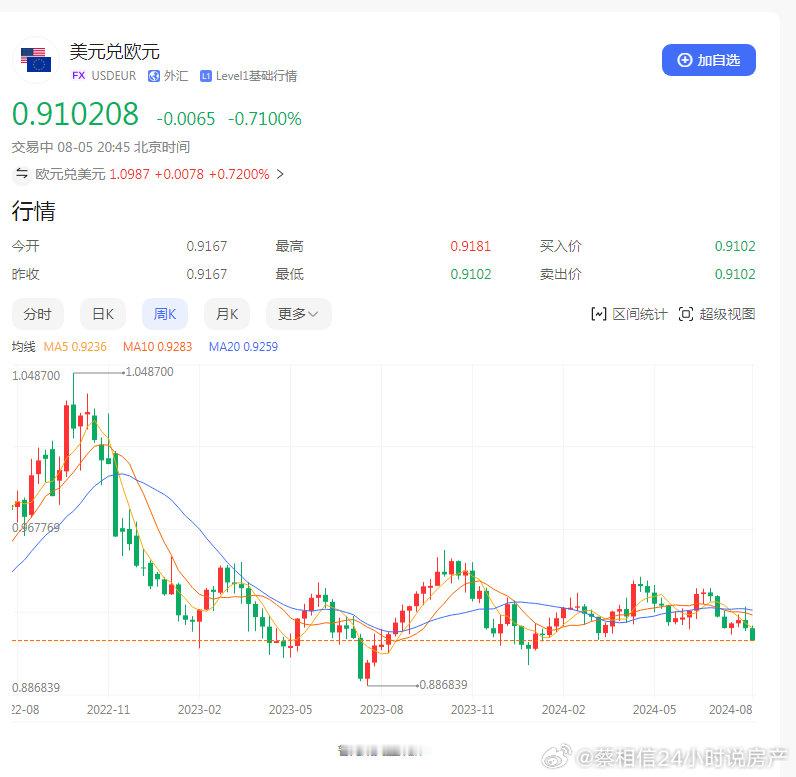Click the 2024-05 date axis label

coord(654,710)
